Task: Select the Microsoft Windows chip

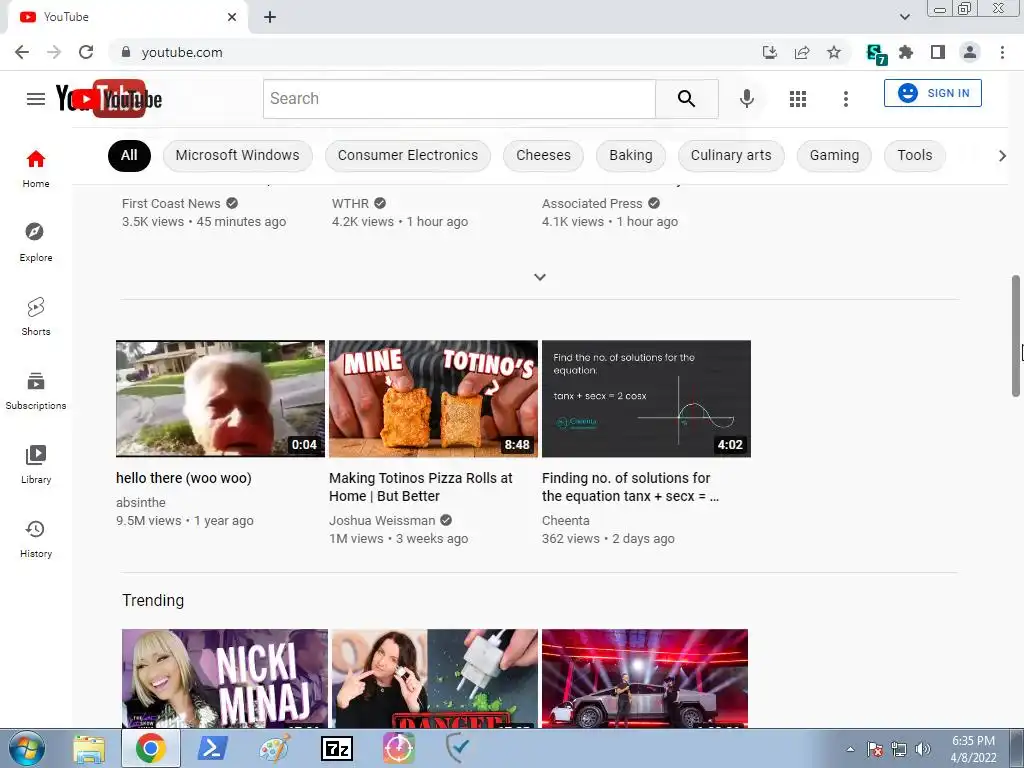Action: (x=238, y=155)
